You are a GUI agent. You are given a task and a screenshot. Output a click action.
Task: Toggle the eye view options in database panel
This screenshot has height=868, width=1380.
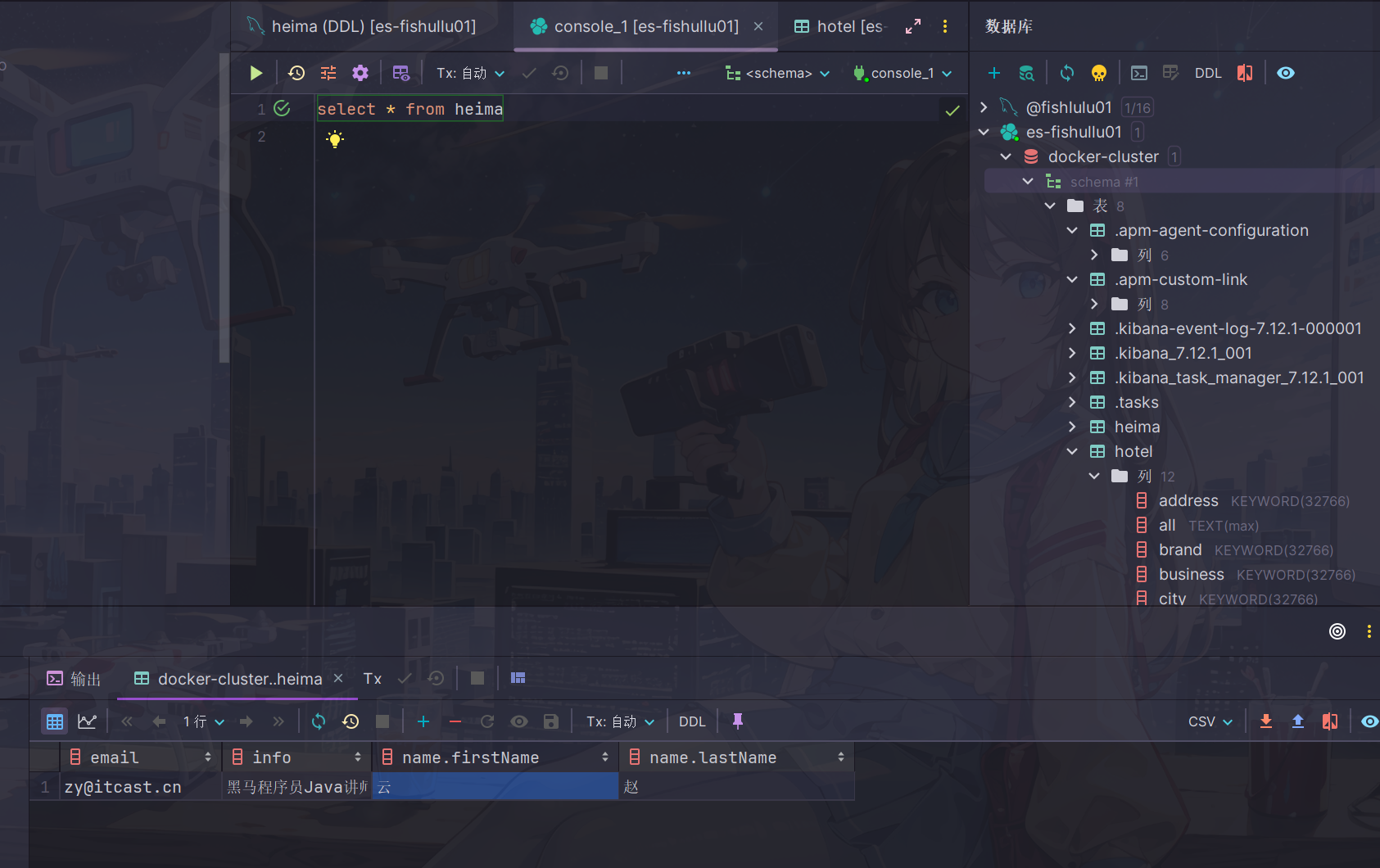(1286, 73)
